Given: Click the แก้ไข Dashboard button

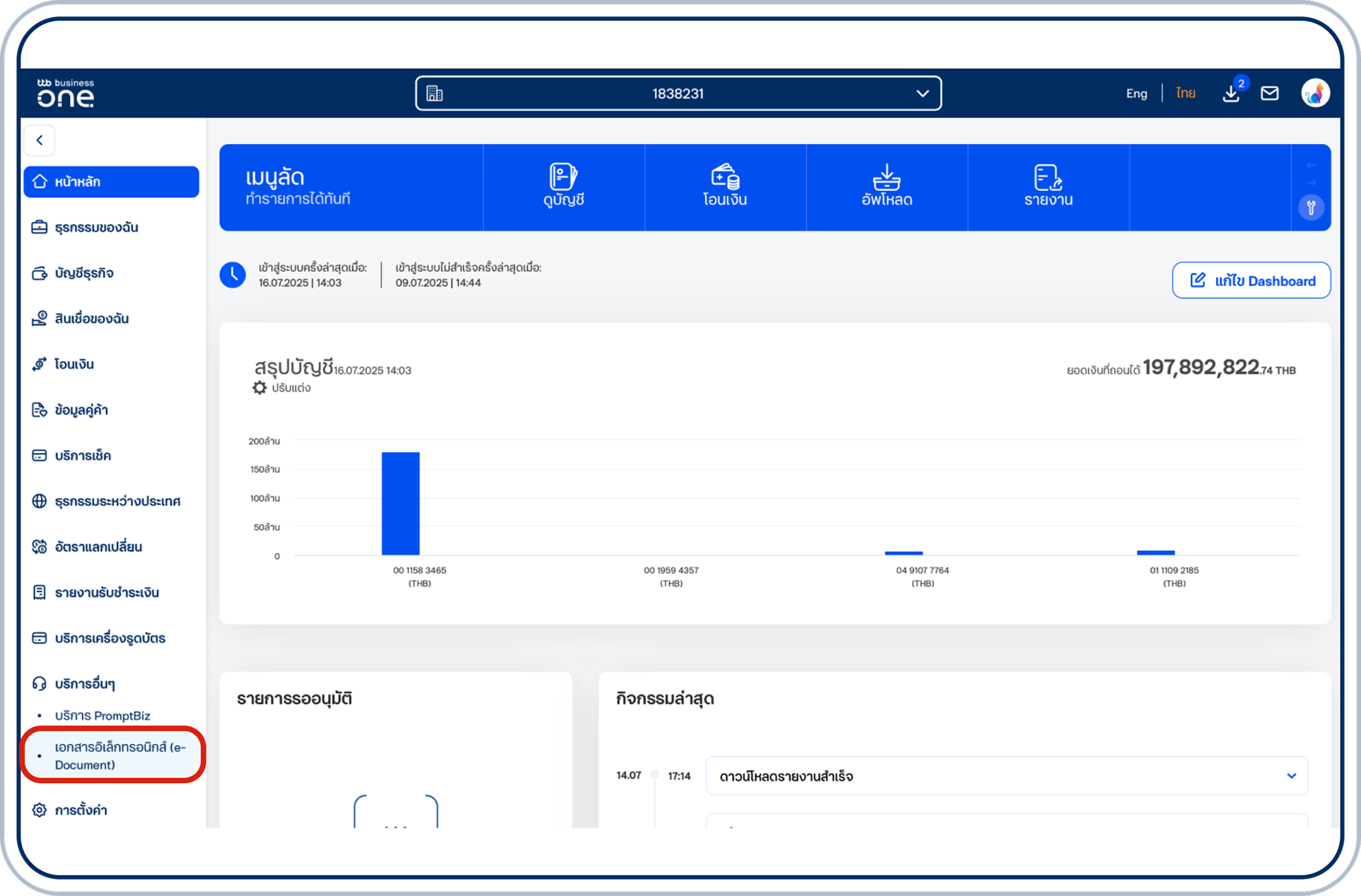Looking at the screenshot, I should click(1250, 280).
